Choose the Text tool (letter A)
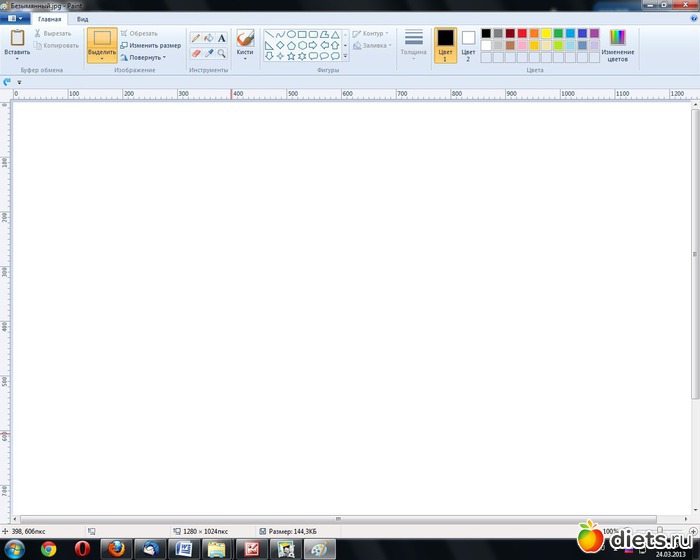The height and width of the screenshot is (560, 700). pos(222,37)
